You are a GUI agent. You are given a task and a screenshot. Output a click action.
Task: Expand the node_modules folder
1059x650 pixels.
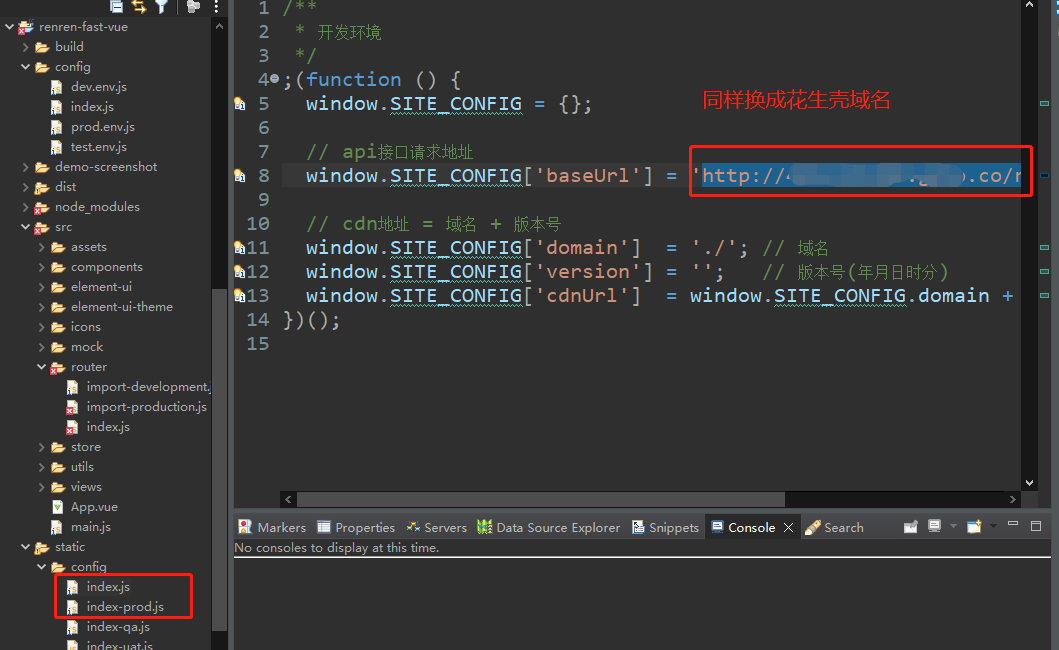[x=26, y=207]
